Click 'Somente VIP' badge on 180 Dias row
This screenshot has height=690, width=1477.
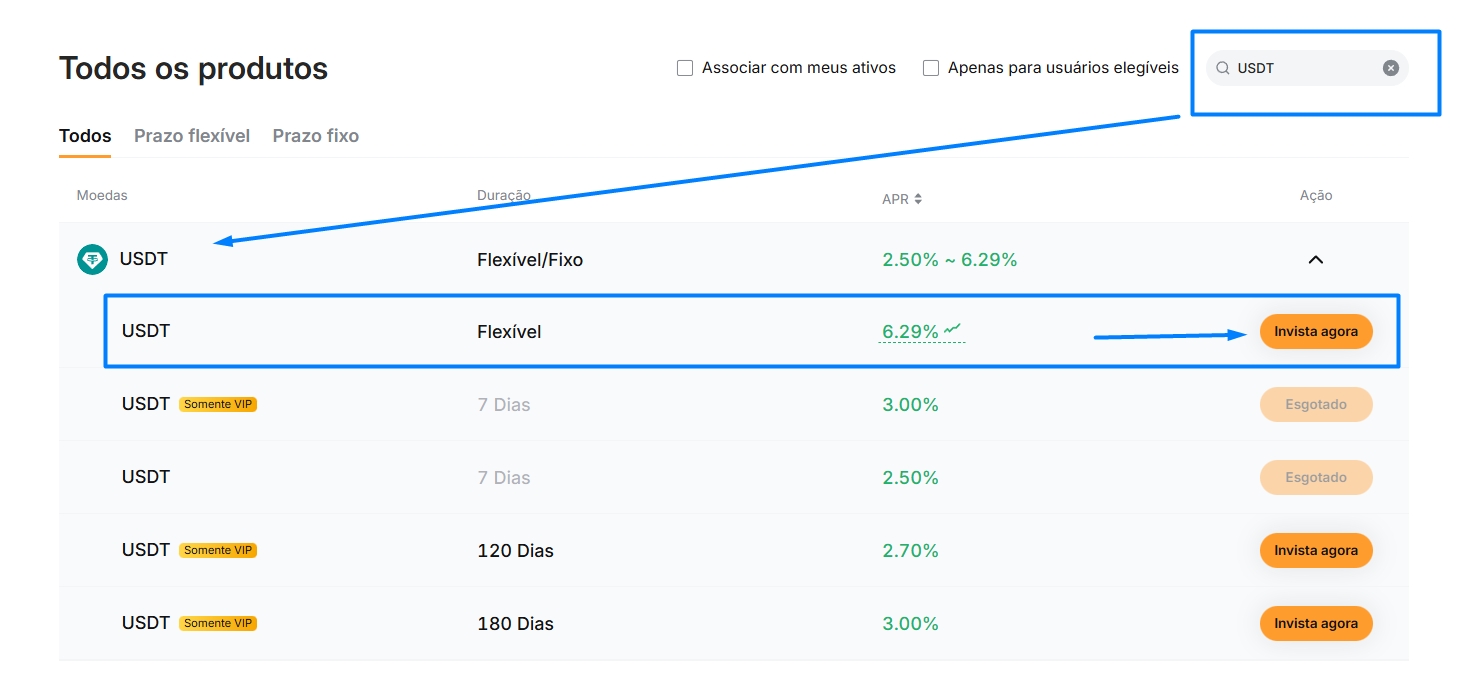pyautogui.click(x=218, y=624)
